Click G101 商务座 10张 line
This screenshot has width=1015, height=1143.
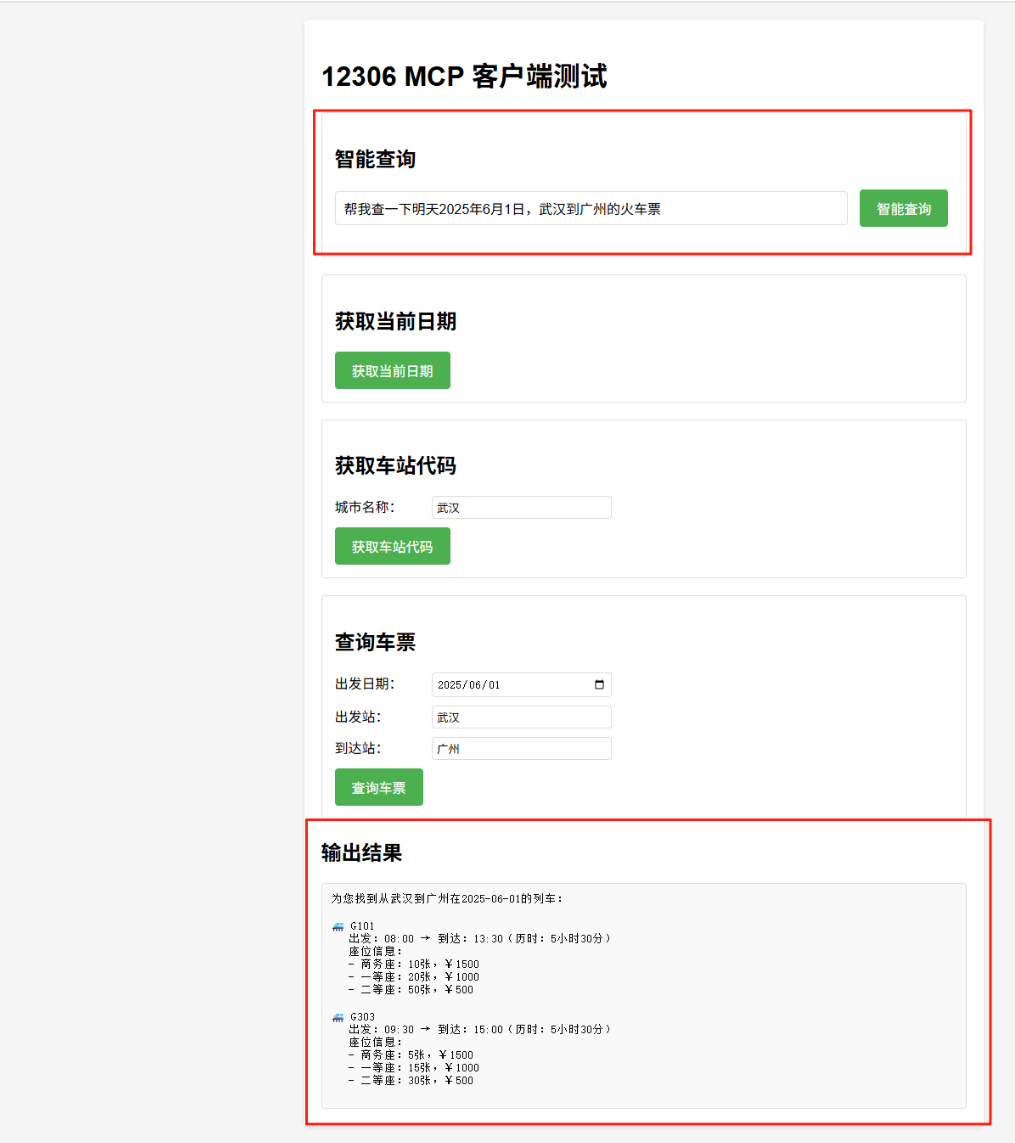point(414,964)
